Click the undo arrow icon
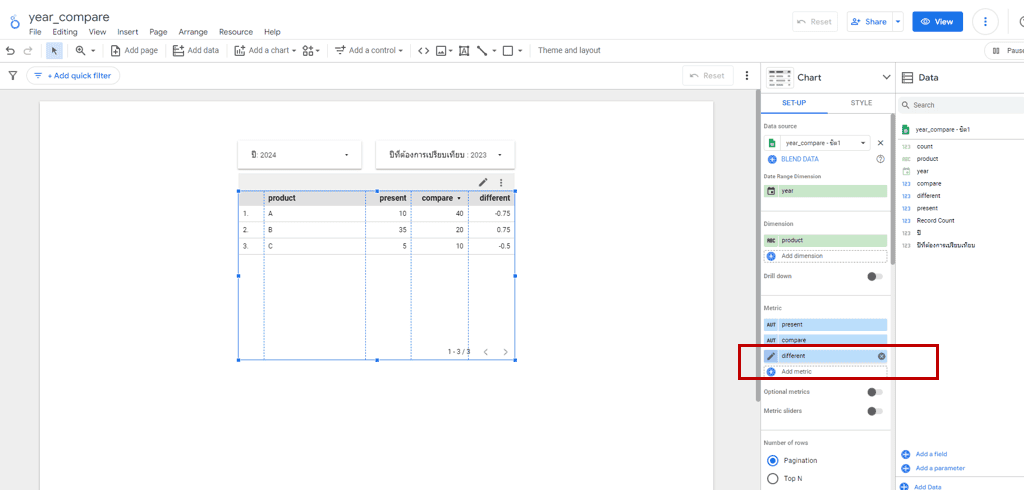Screen dimensions: 1024x490 coord(10,50)
